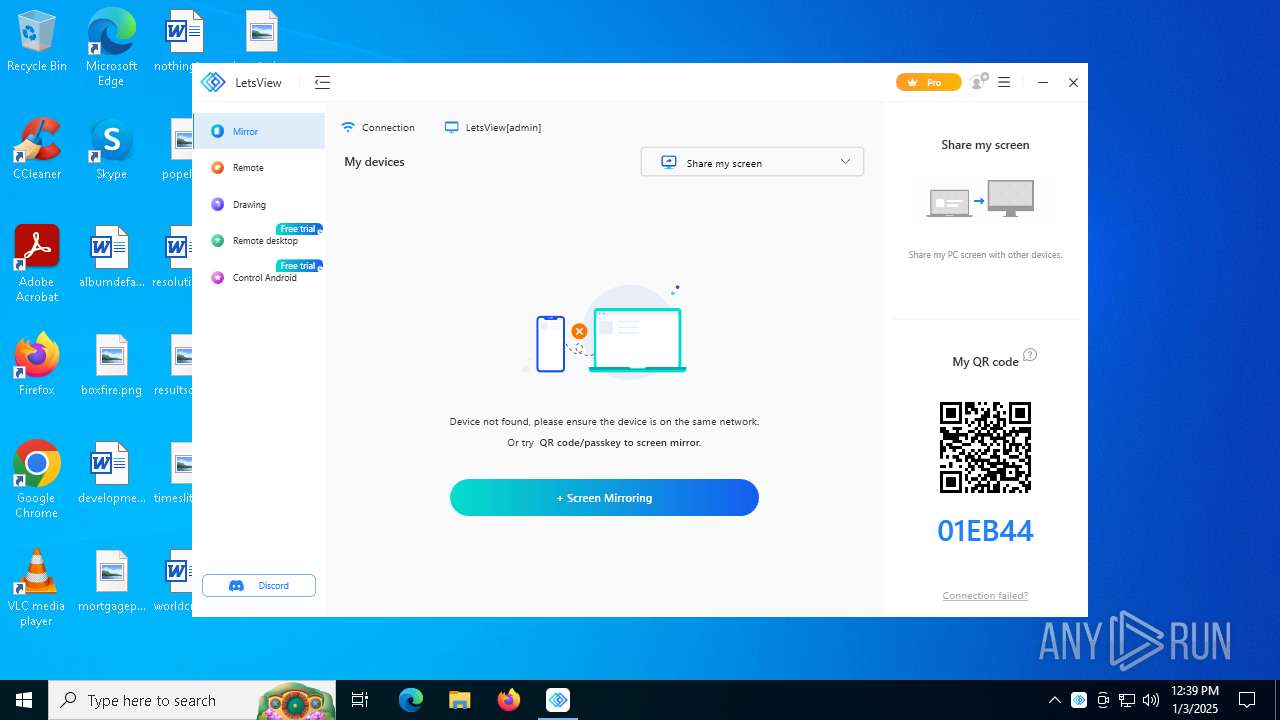
Task: Click the passkey 01EB44
Action: point(985,531)
